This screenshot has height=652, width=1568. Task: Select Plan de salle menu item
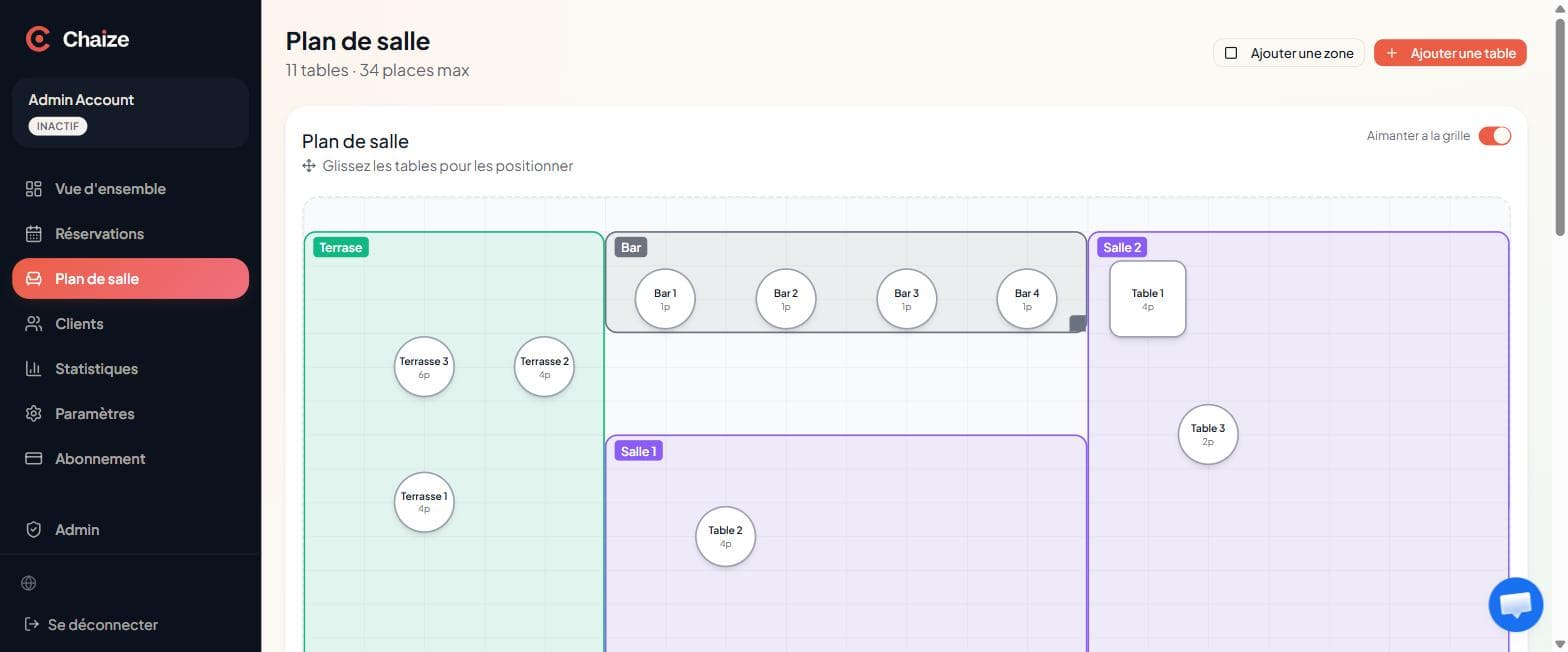(130, 279)
